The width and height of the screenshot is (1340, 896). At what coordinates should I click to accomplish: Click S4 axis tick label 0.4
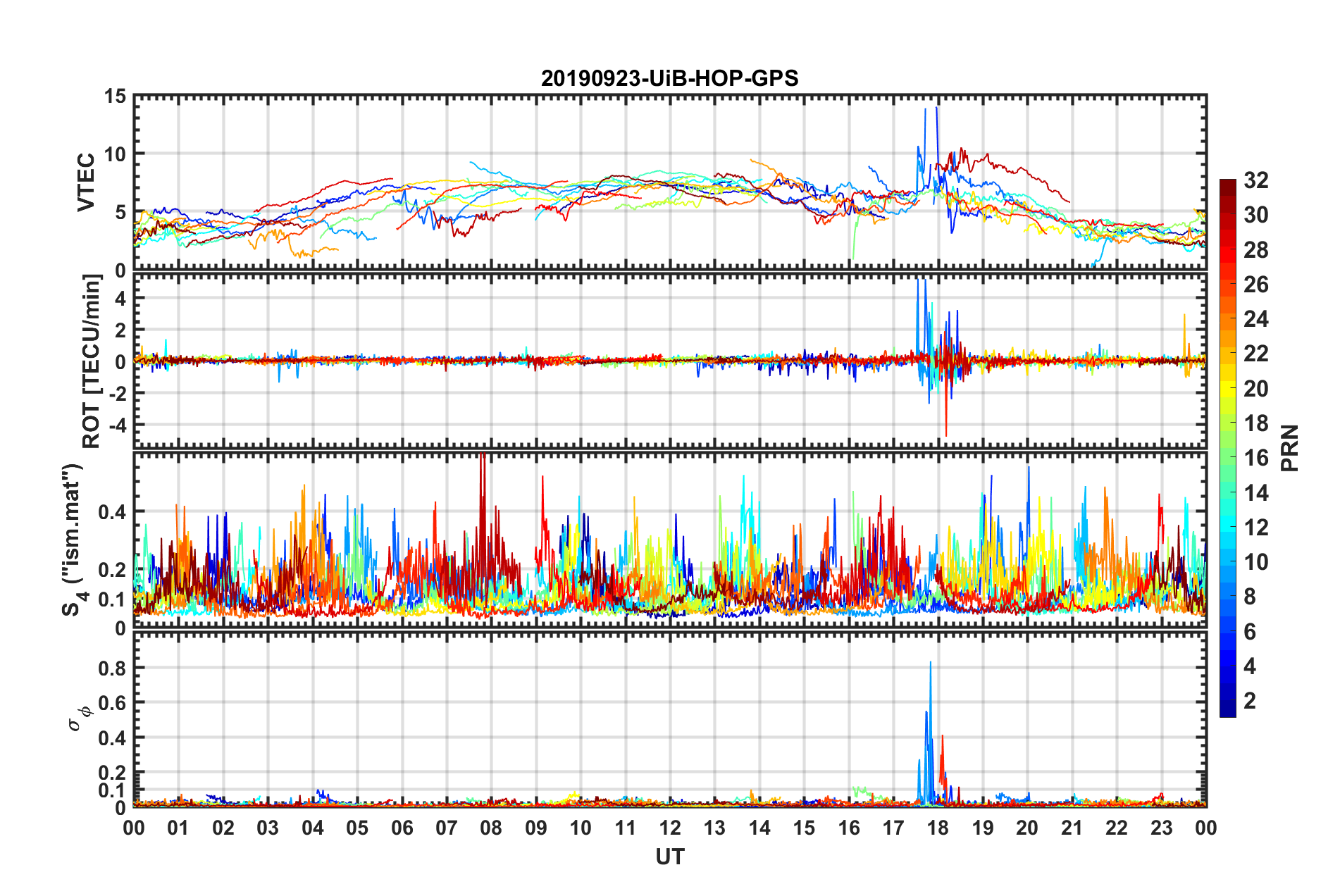(113, 512)
